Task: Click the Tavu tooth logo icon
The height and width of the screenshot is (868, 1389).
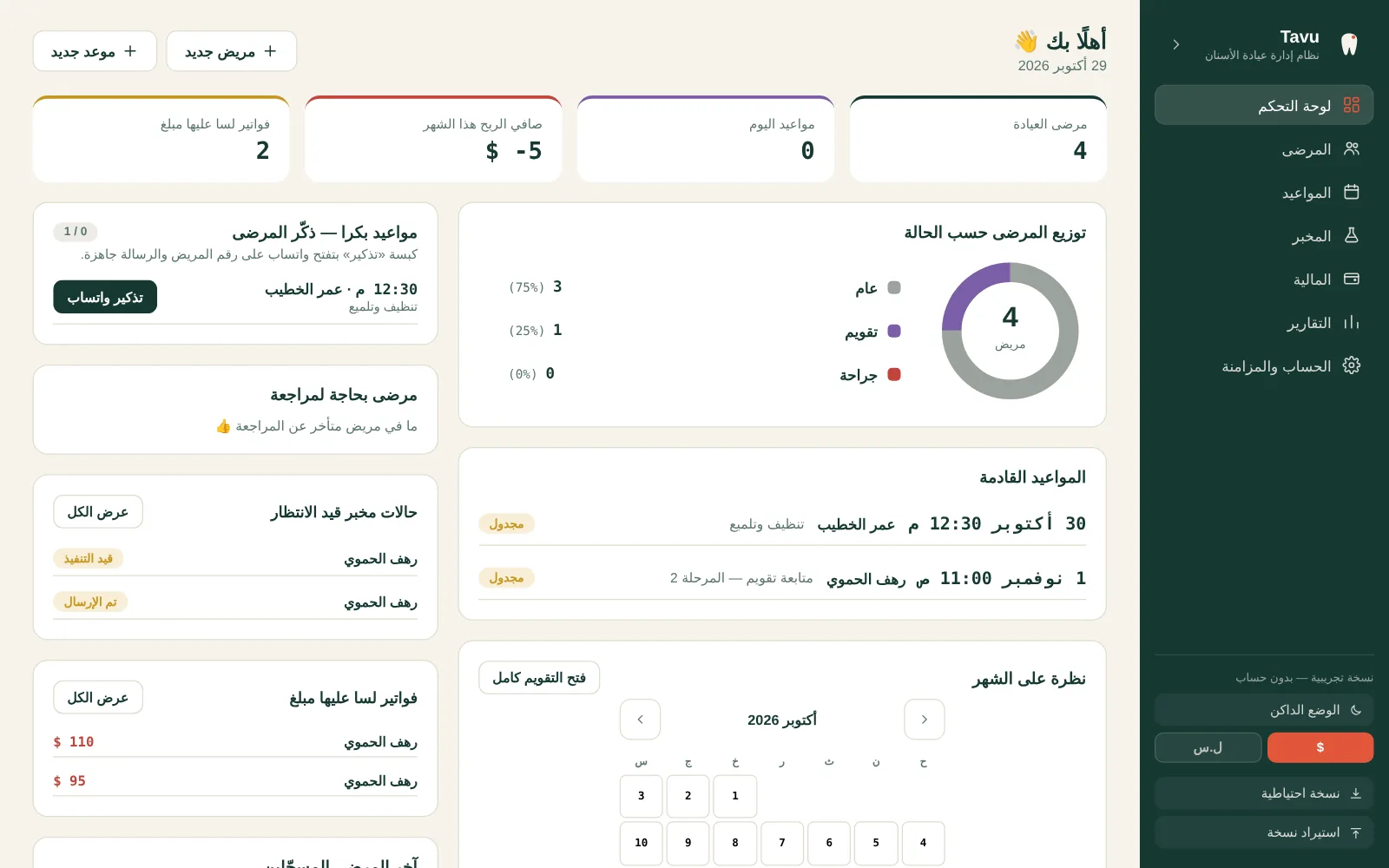Action: pos(1348,44)
